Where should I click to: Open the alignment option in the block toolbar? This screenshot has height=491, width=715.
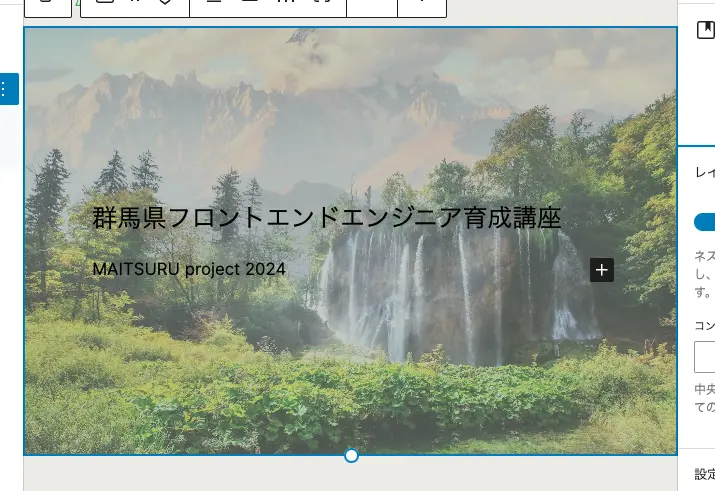click(x=212, y=4)
